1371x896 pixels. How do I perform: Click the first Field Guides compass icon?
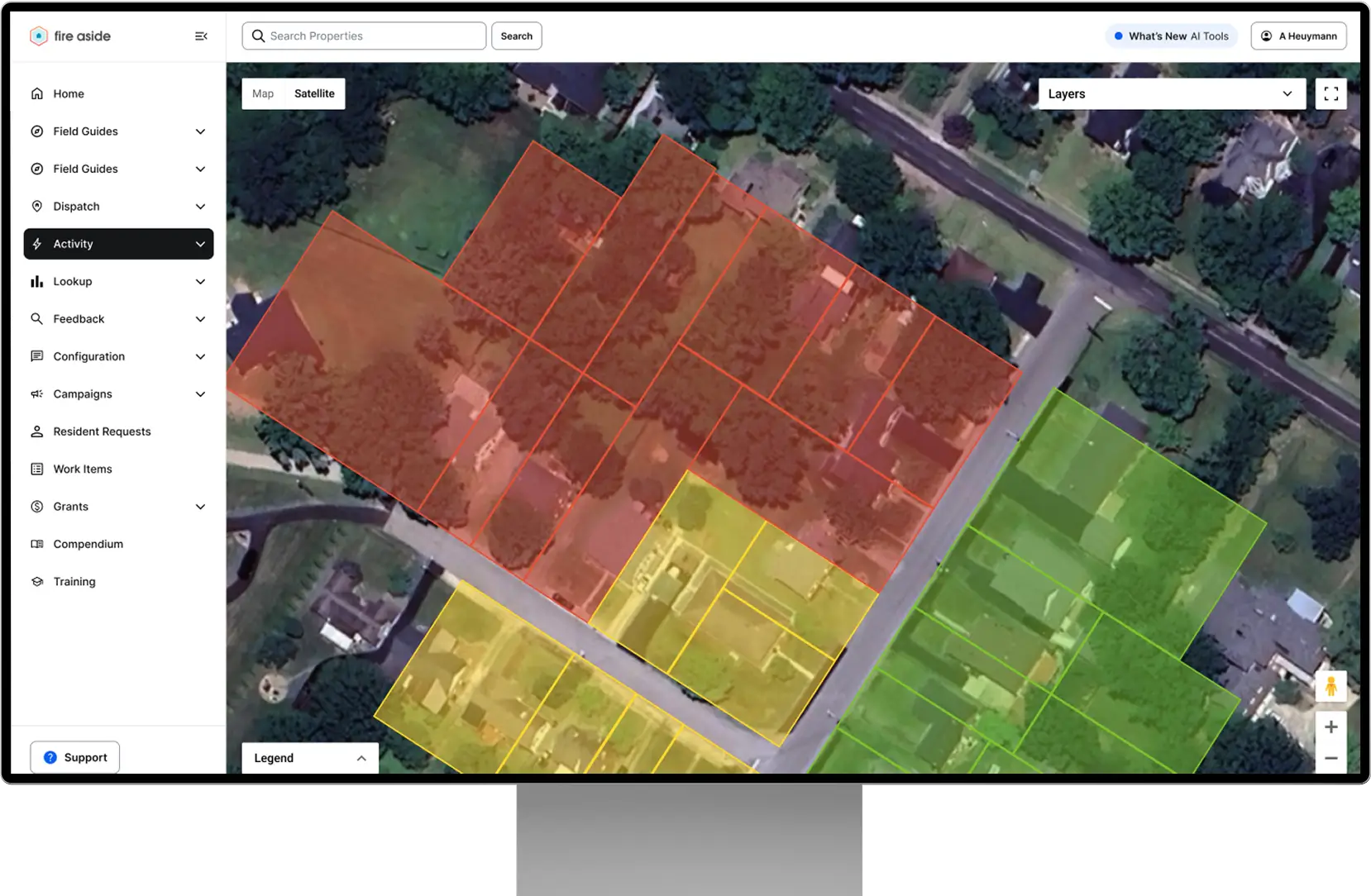click(37, 131)
